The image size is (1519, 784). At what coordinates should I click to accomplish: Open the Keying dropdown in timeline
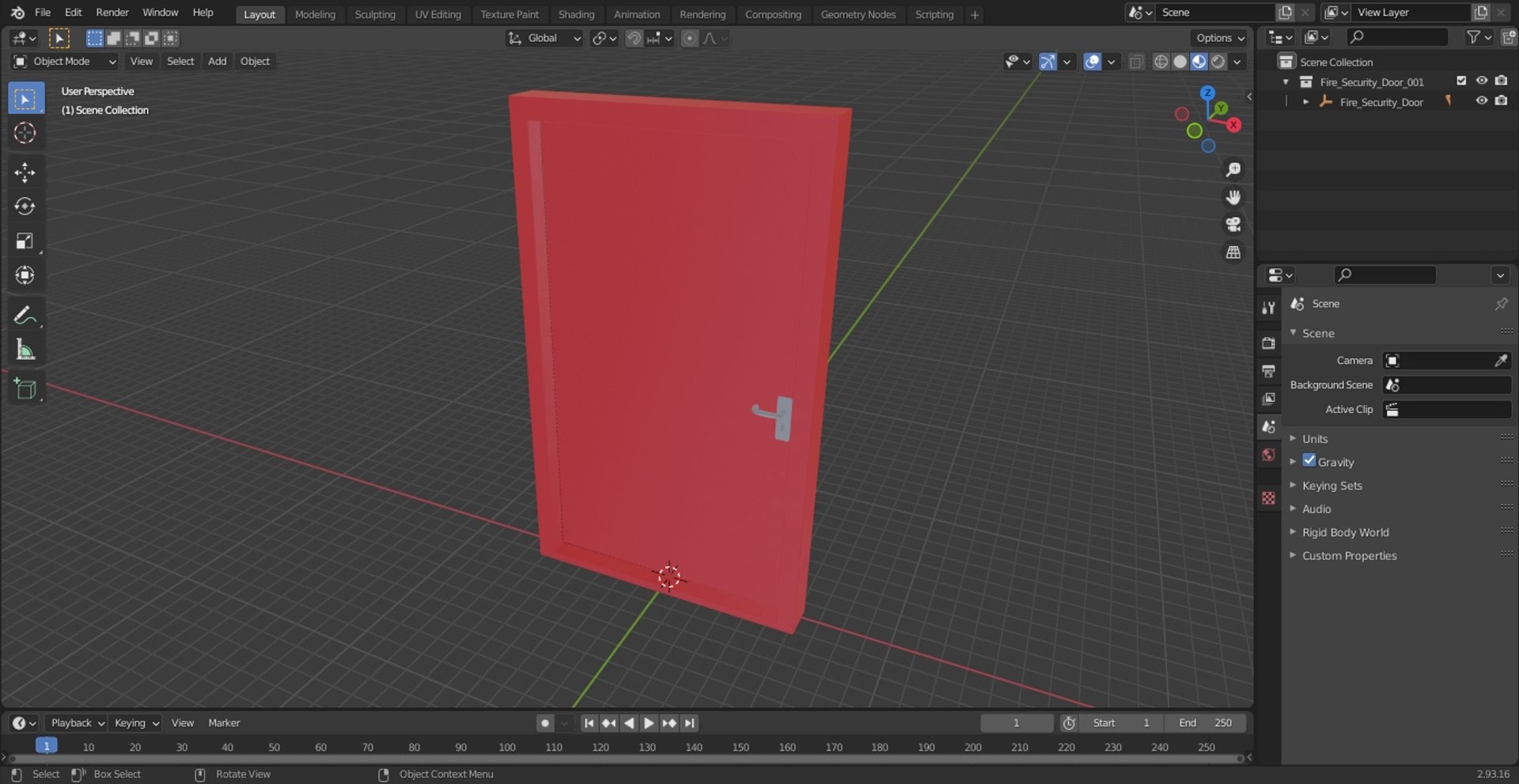tap(135, 723)
